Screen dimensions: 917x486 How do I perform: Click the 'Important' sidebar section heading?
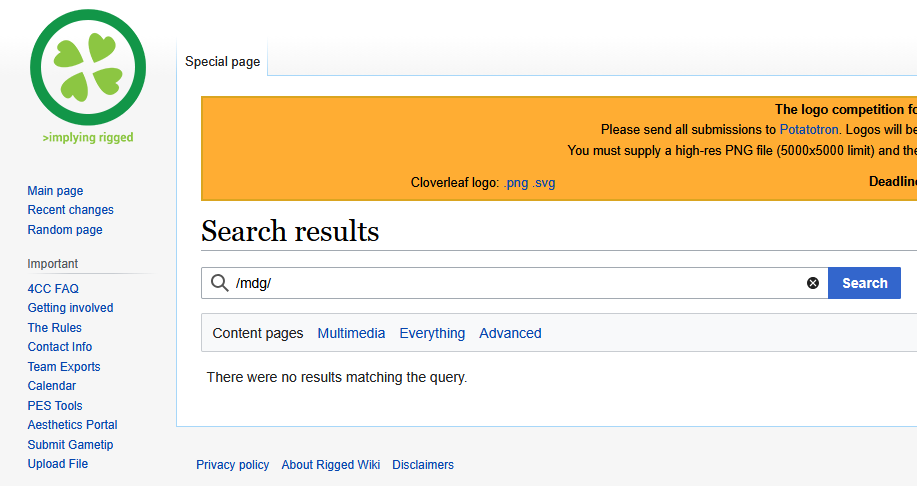click(x=53, y=264)
